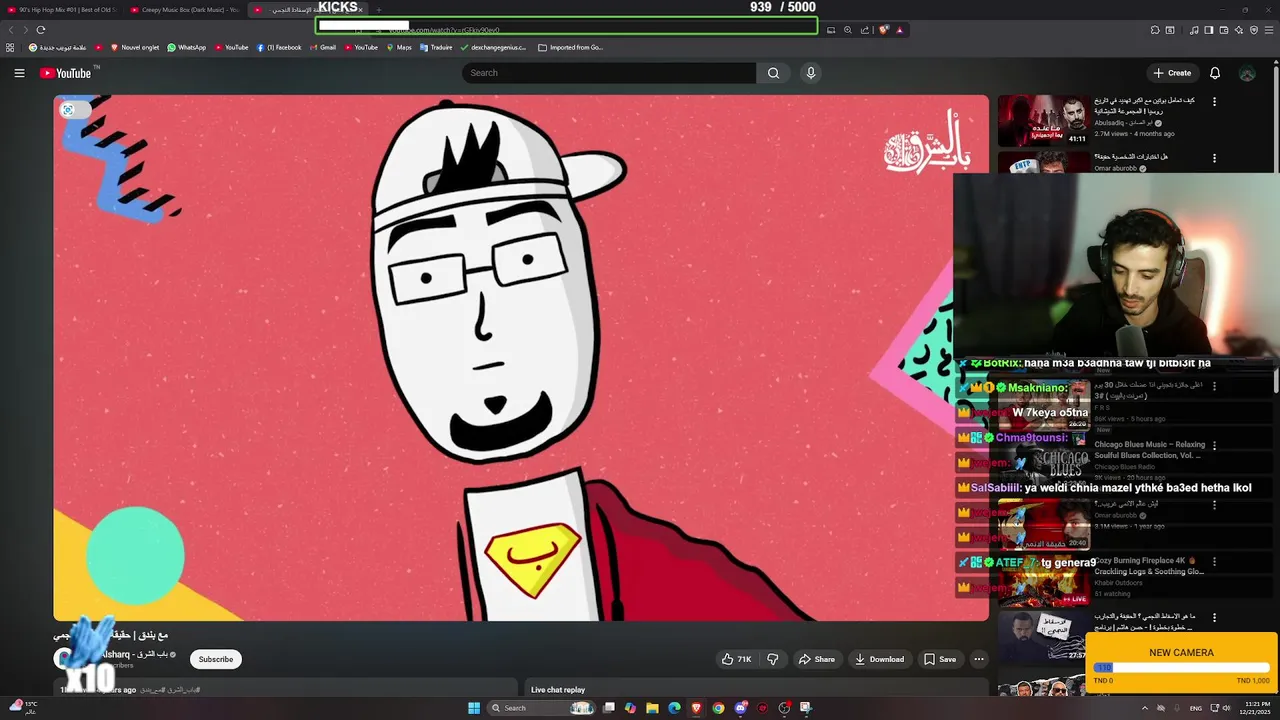Save the video to a playlist
1280x720 pixels.
pos(940,659)
